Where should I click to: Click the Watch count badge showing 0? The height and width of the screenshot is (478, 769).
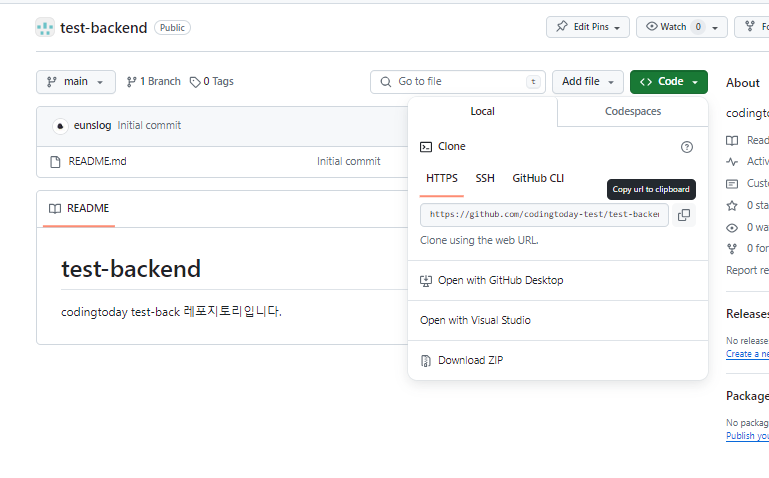point(698,27)
